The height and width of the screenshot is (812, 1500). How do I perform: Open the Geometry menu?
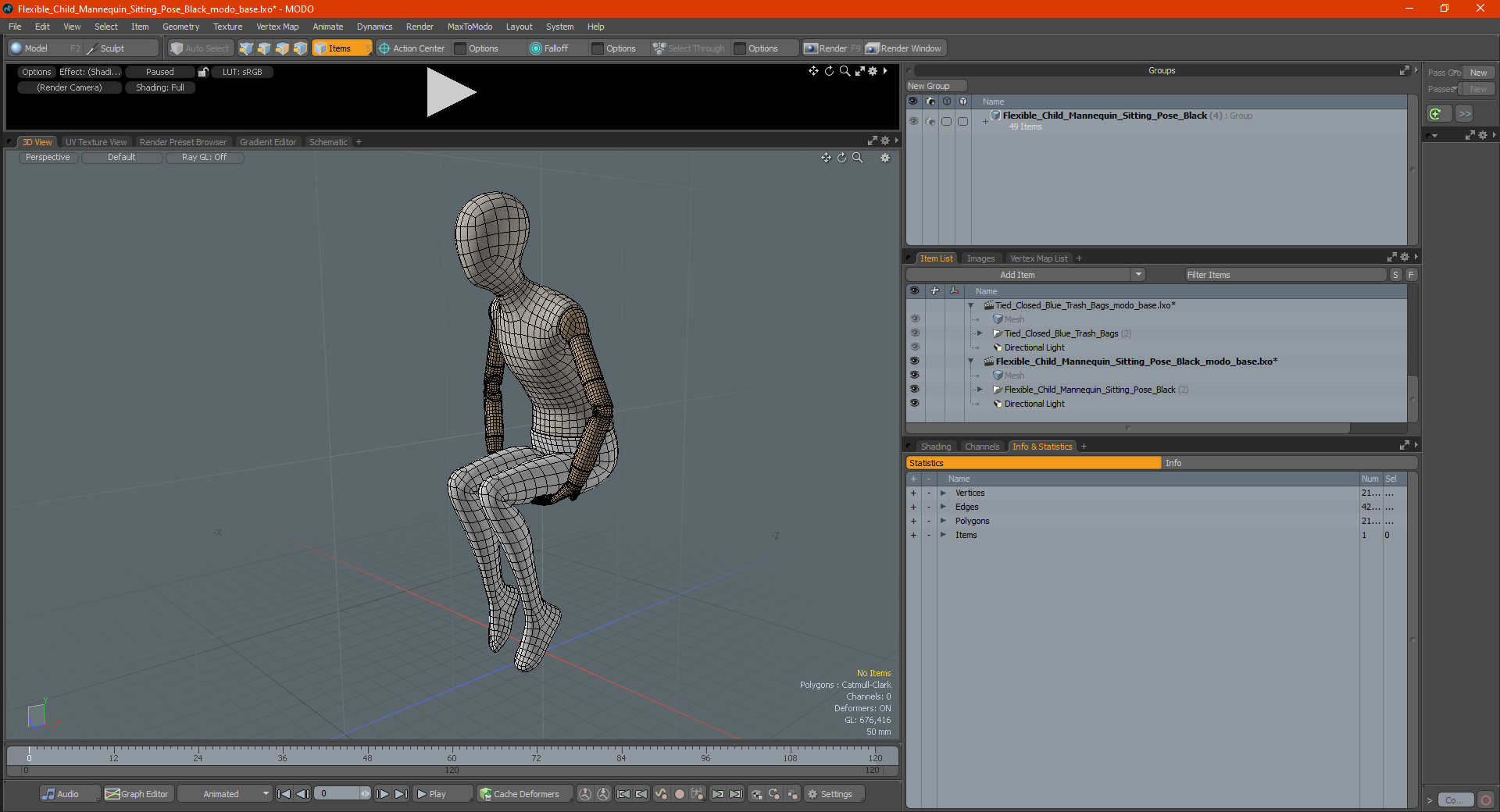pos(180,27)
